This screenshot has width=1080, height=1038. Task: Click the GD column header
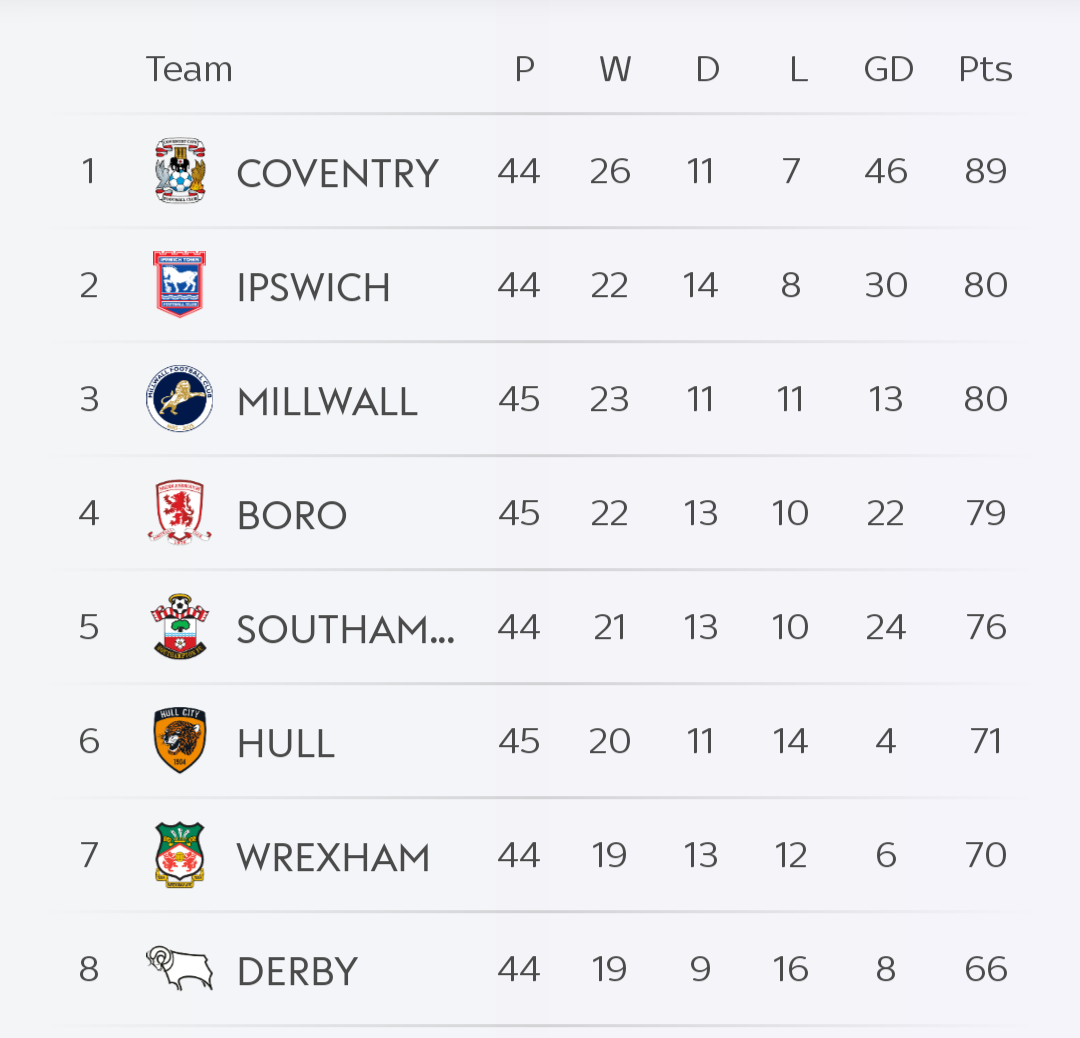click(x=888, y=69)
